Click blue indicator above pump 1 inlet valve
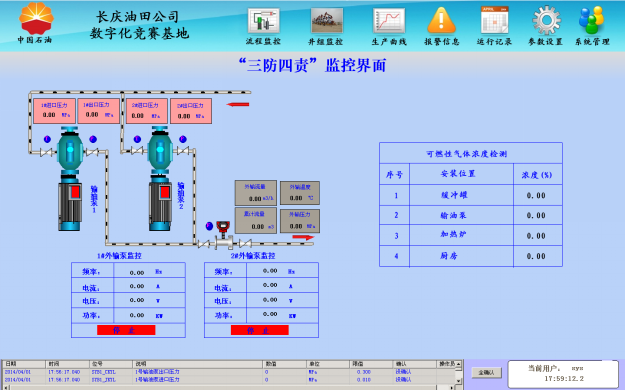 [x=47, y=139]
